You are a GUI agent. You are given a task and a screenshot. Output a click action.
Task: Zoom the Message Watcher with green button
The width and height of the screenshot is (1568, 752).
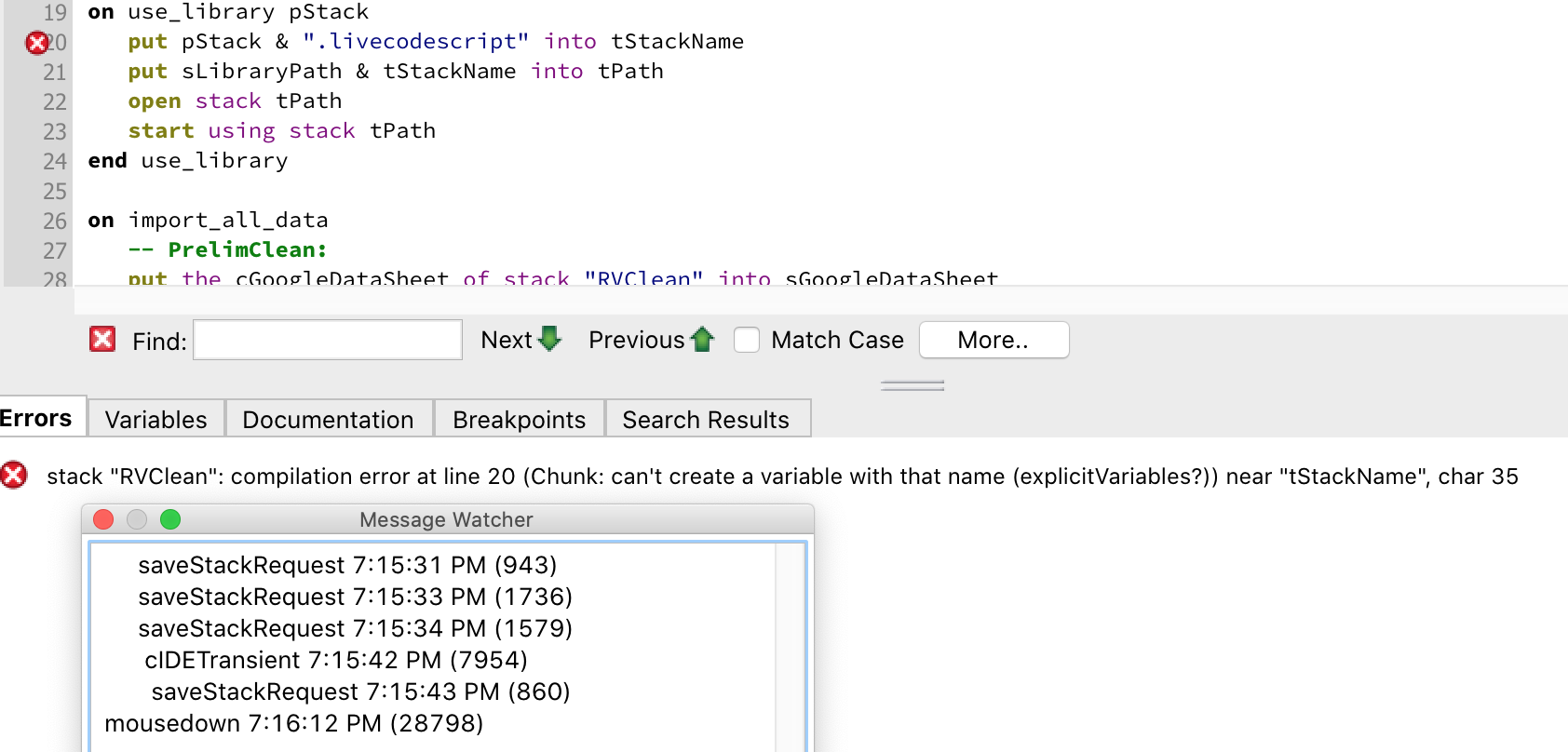click(x=170, y=519)
